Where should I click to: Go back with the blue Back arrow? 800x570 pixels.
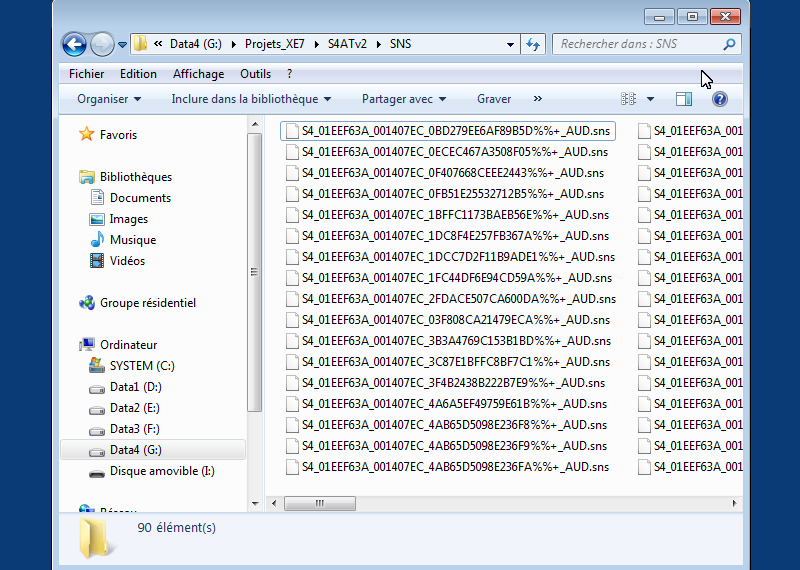click(x=74, y=44)
